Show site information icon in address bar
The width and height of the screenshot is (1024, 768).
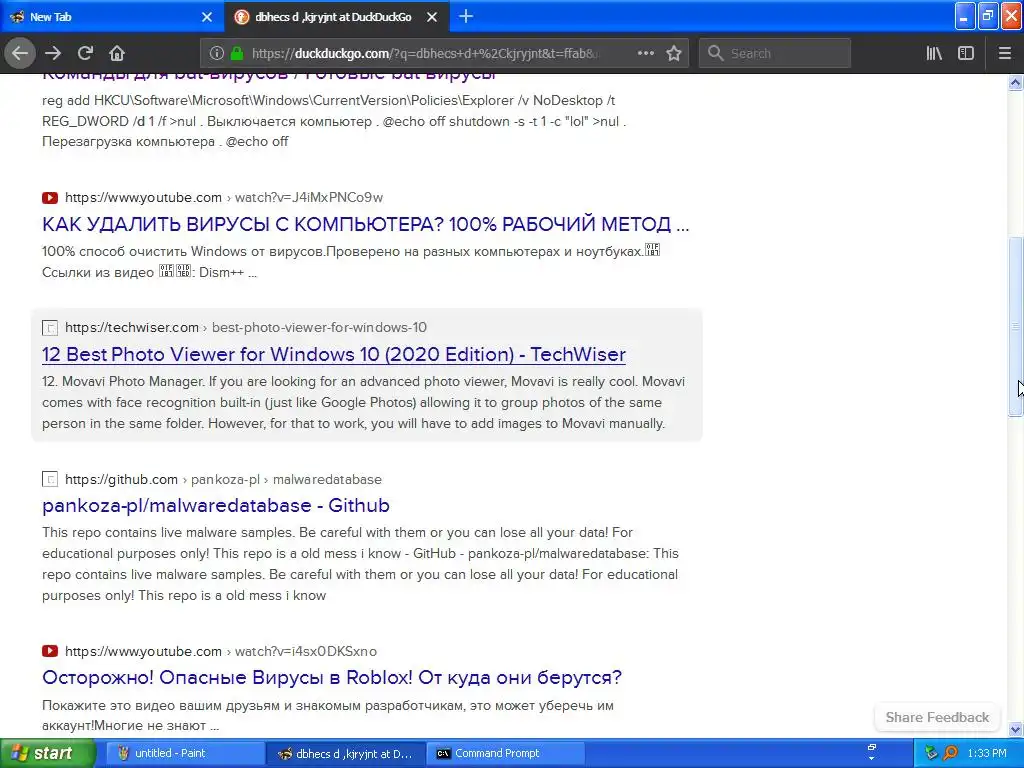click(217, 54)
